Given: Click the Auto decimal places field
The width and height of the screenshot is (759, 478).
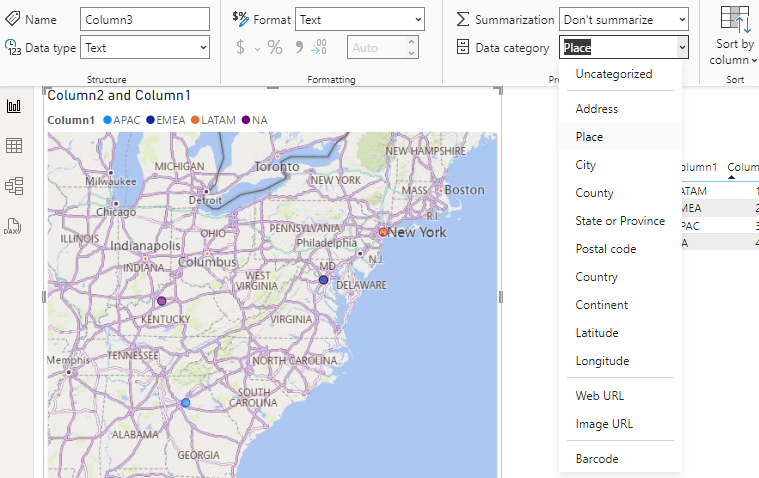Looking at the screenshot, I should tap(377, 47).
